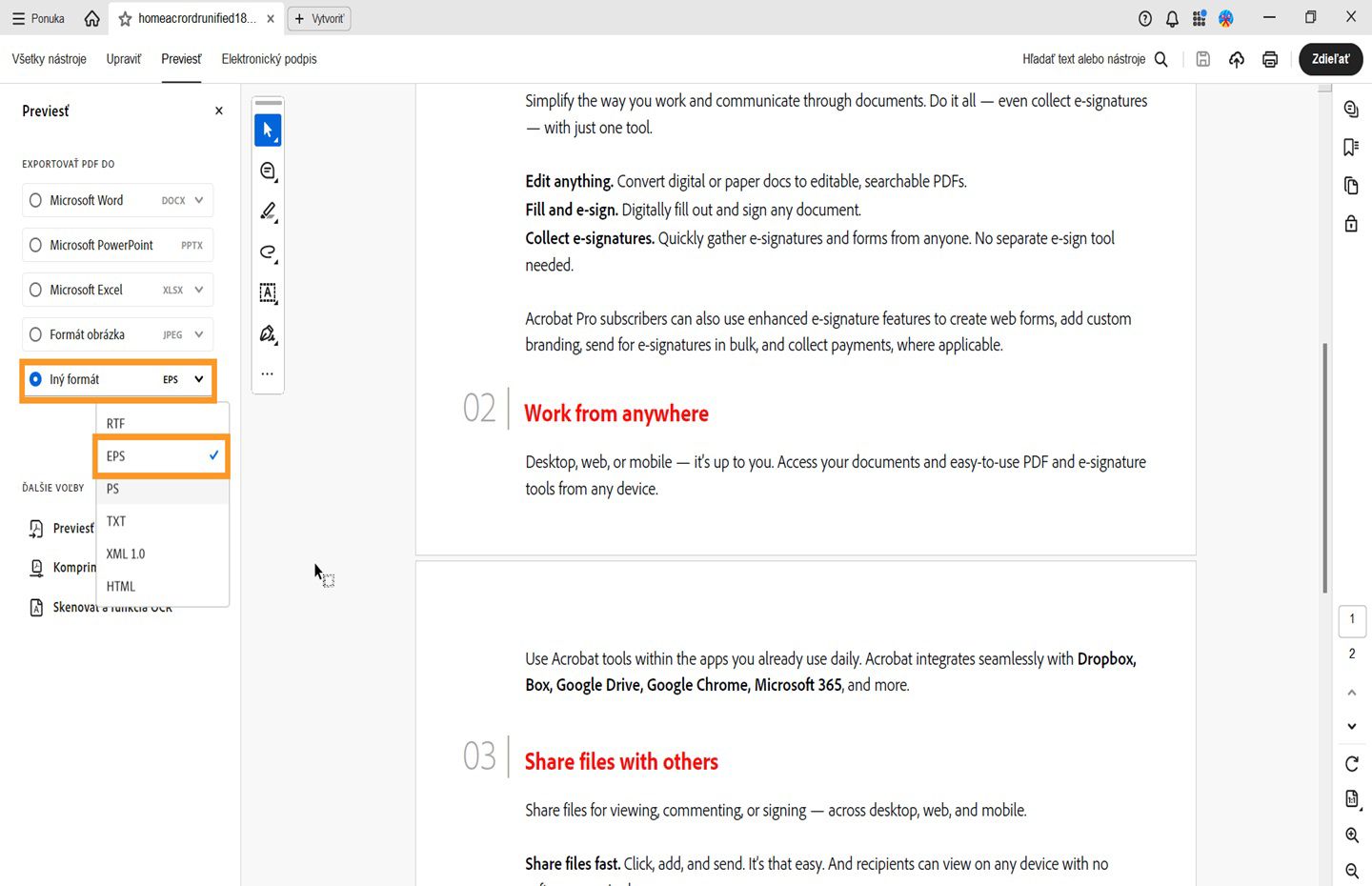The width and height of the screenshot is (1372, 886).
Task: Switch to the Elektronický podpis tab
Action: tap(269, 59)
